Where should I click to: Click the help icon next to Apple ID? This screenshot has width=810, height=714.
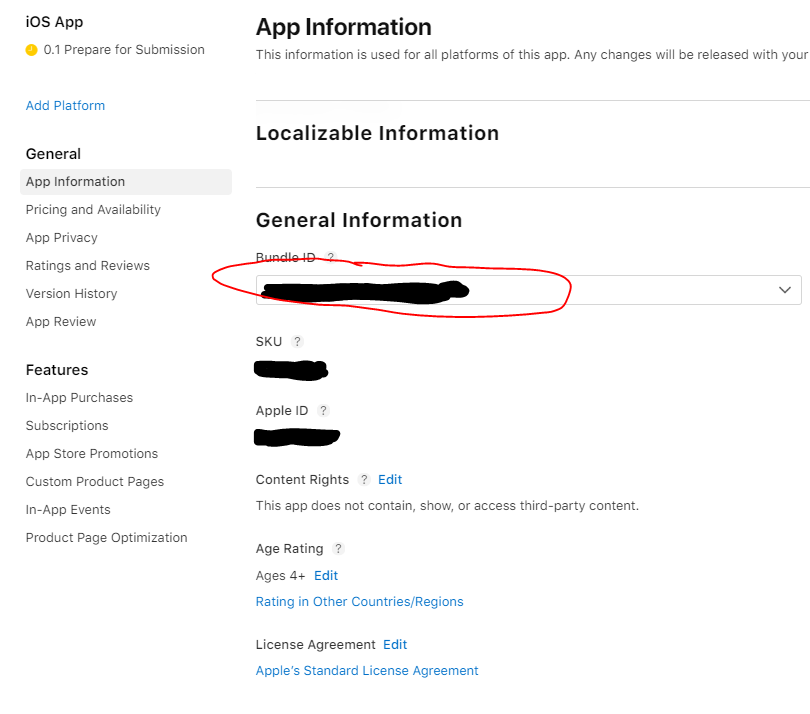point(323,411)
